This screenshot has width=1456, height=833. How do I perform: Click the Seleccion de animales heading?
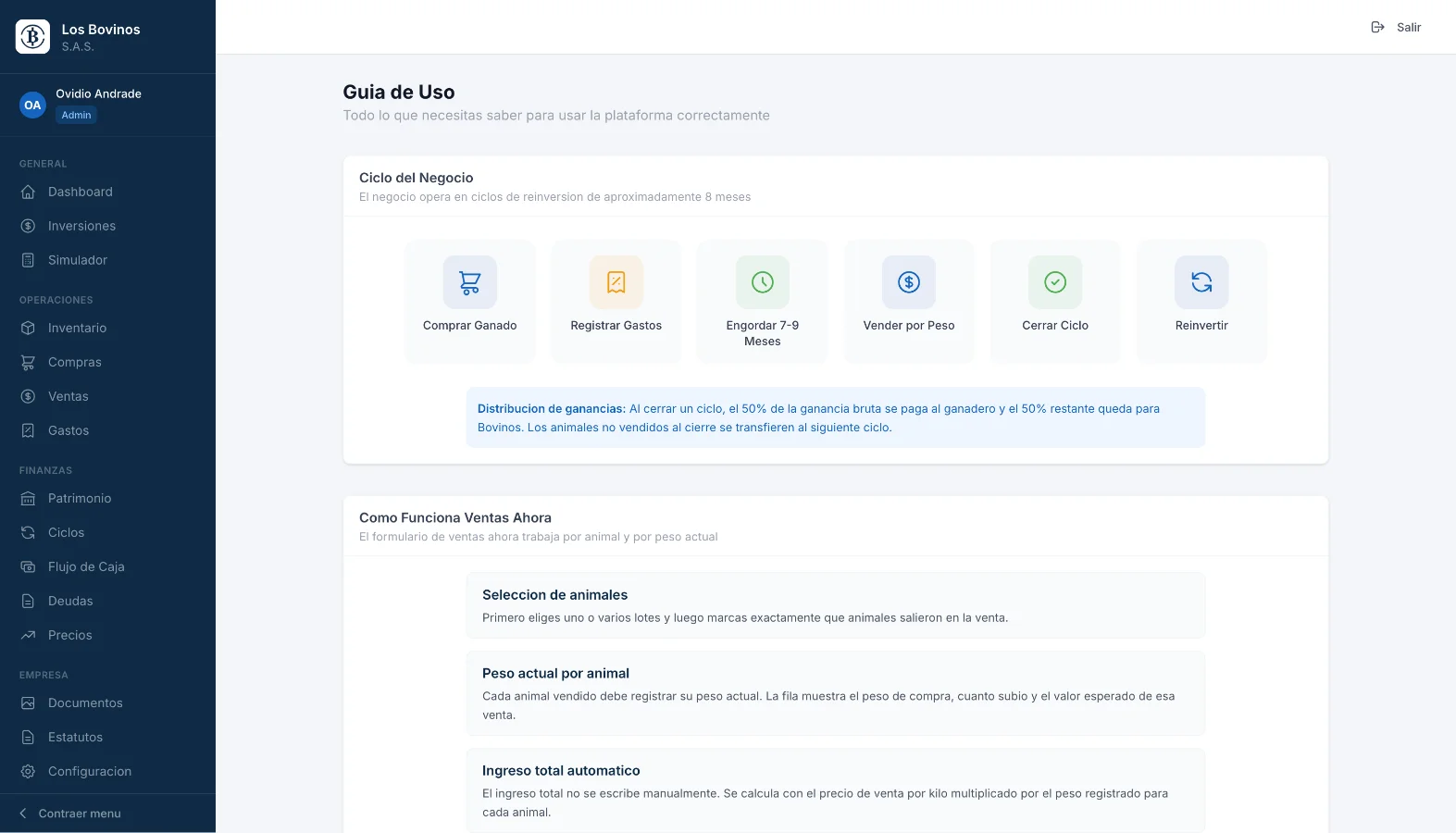click(554, 595)
